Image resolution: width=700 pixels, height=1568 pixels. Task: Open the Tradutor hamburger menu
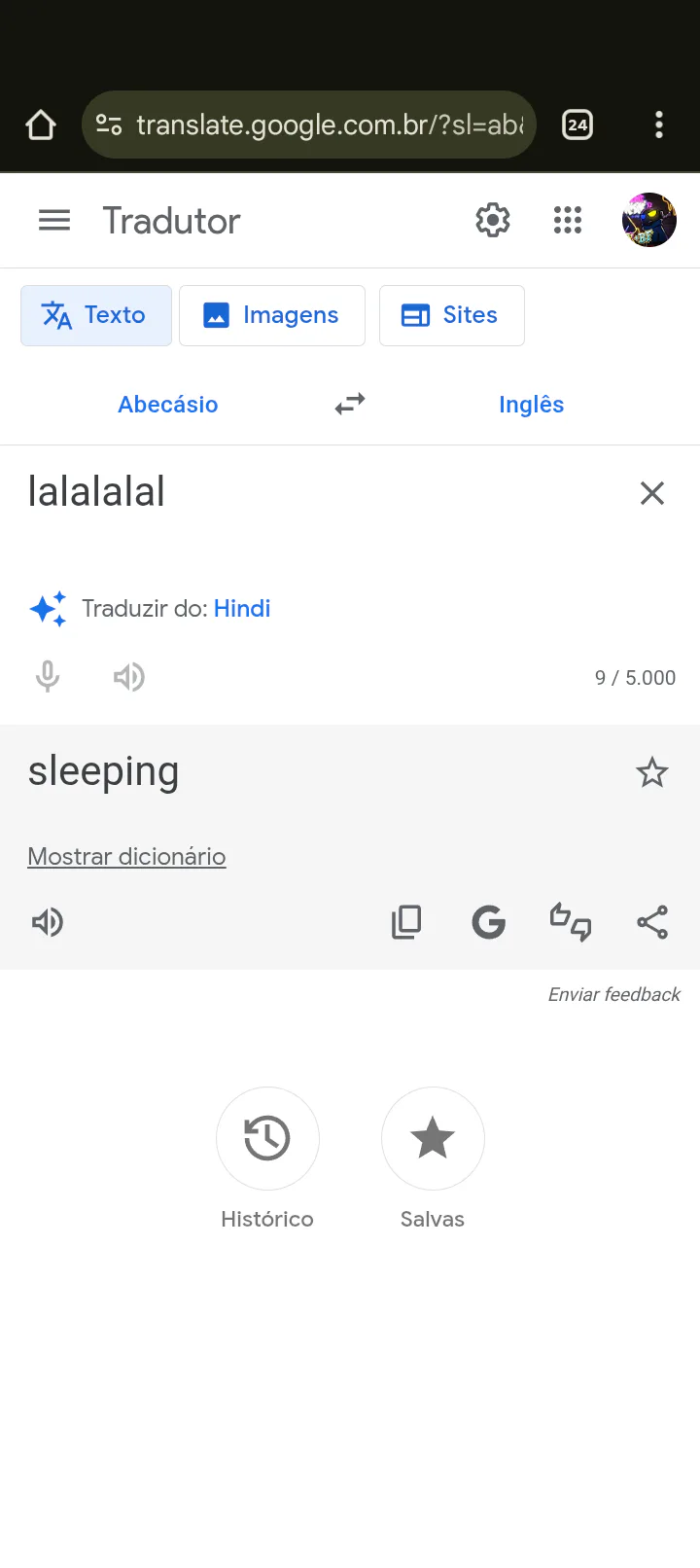click(54, 221)
